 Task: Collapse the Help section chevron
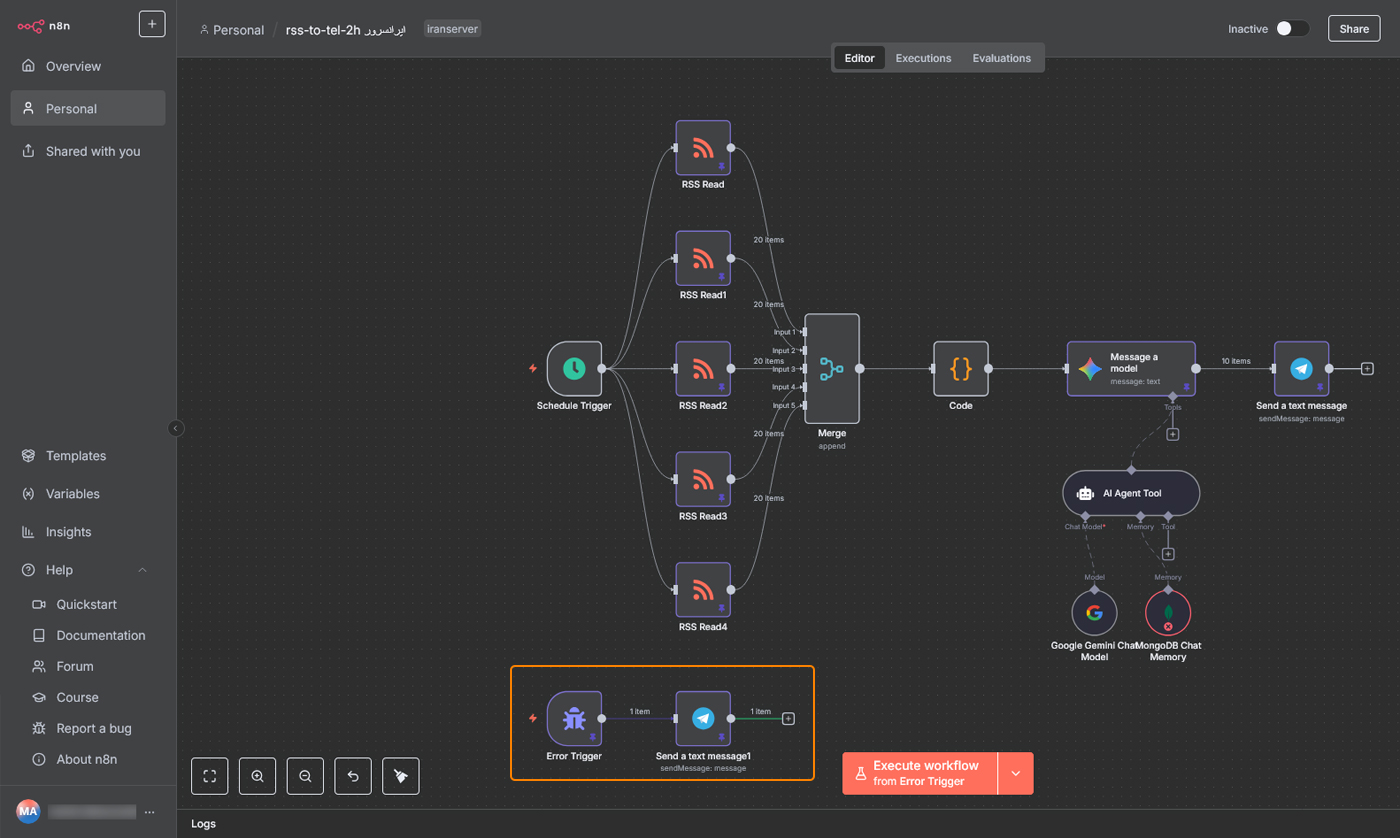click(x=142, y=570)
